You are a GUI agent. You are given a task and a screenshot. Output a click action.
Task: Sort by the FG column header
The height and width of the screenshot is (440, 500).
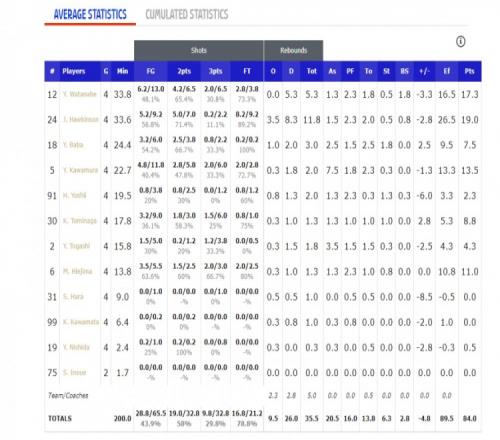pos(151,71)
